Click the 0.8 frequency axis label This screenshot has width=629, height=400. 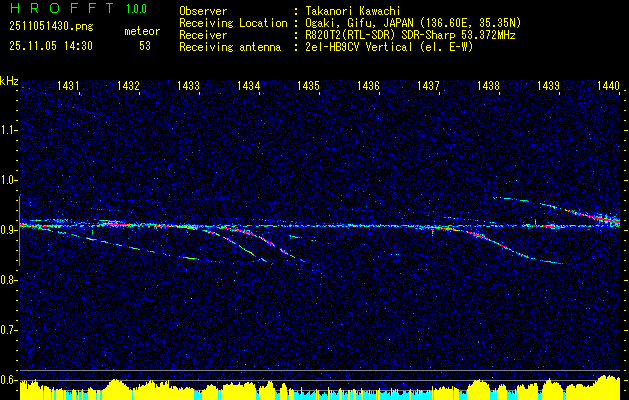pyautogui.click(x=8, y=280)
